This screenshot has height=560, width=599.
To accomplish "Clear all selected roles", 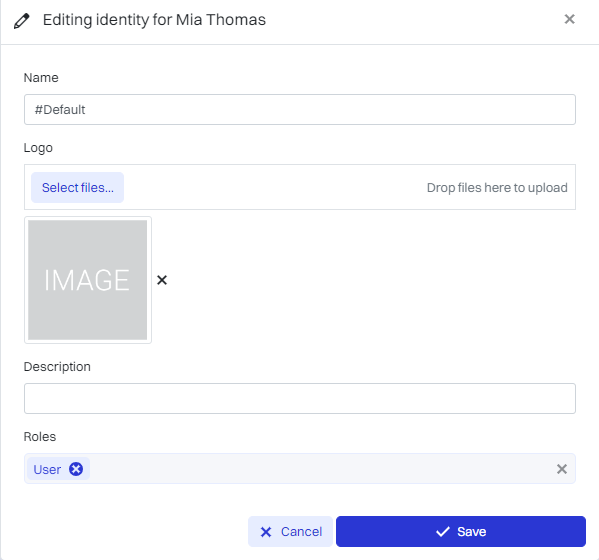I will click(562, 469).
